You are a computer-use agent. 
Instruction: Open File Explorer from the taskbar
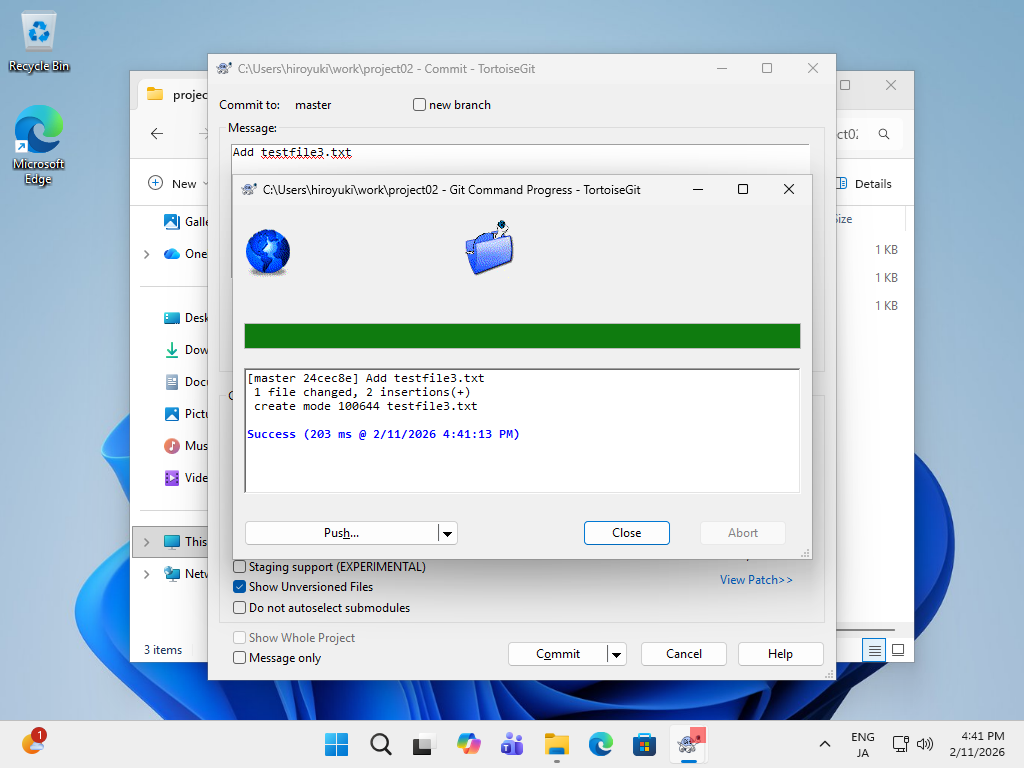coord(556,744)
